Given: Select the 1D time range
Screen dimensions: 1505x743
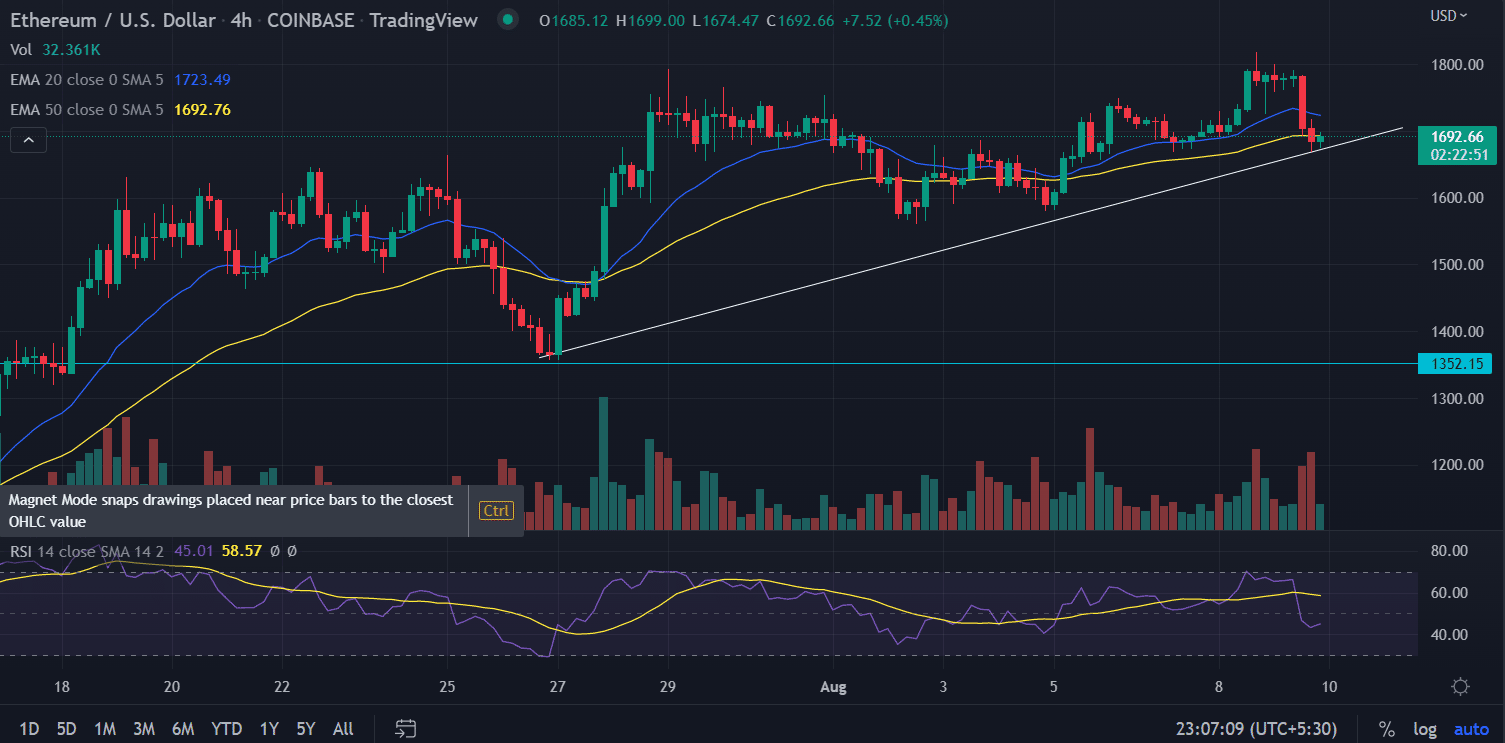Looking at the screenshot, I should (x=29, y=728).
